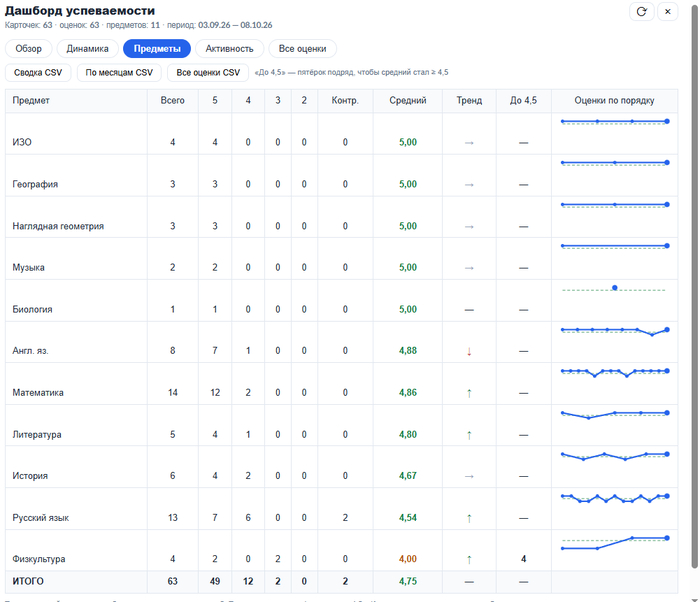
Task: Export Все оценки CSV
Action: click(208, 72)
